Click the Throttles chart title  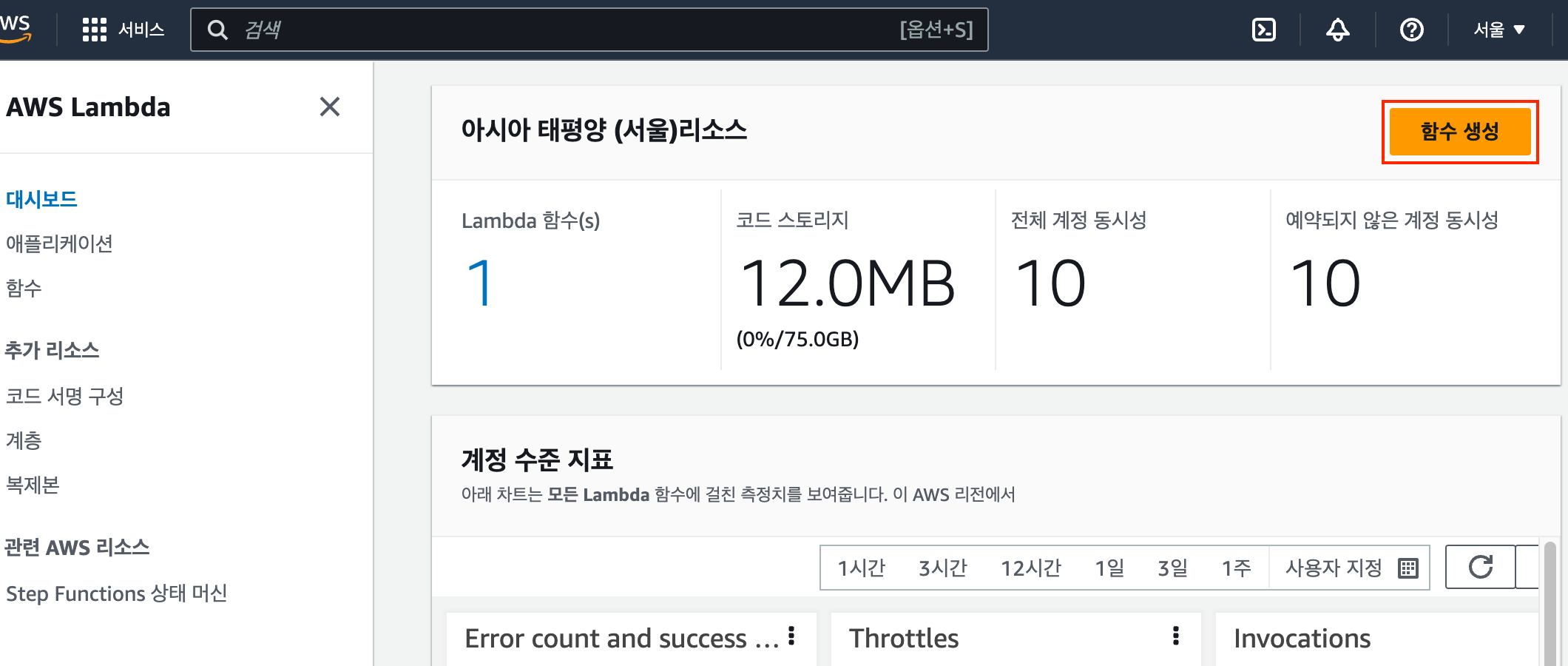pos(904,638)
